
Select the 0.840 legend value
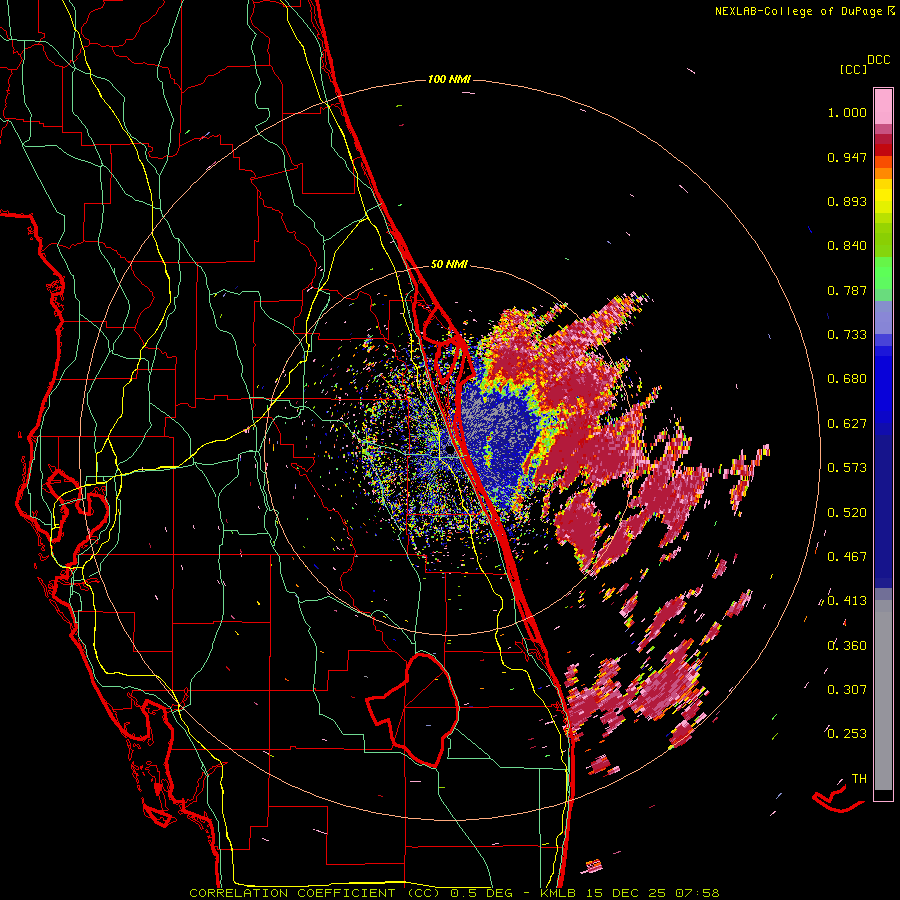point(847,246)
